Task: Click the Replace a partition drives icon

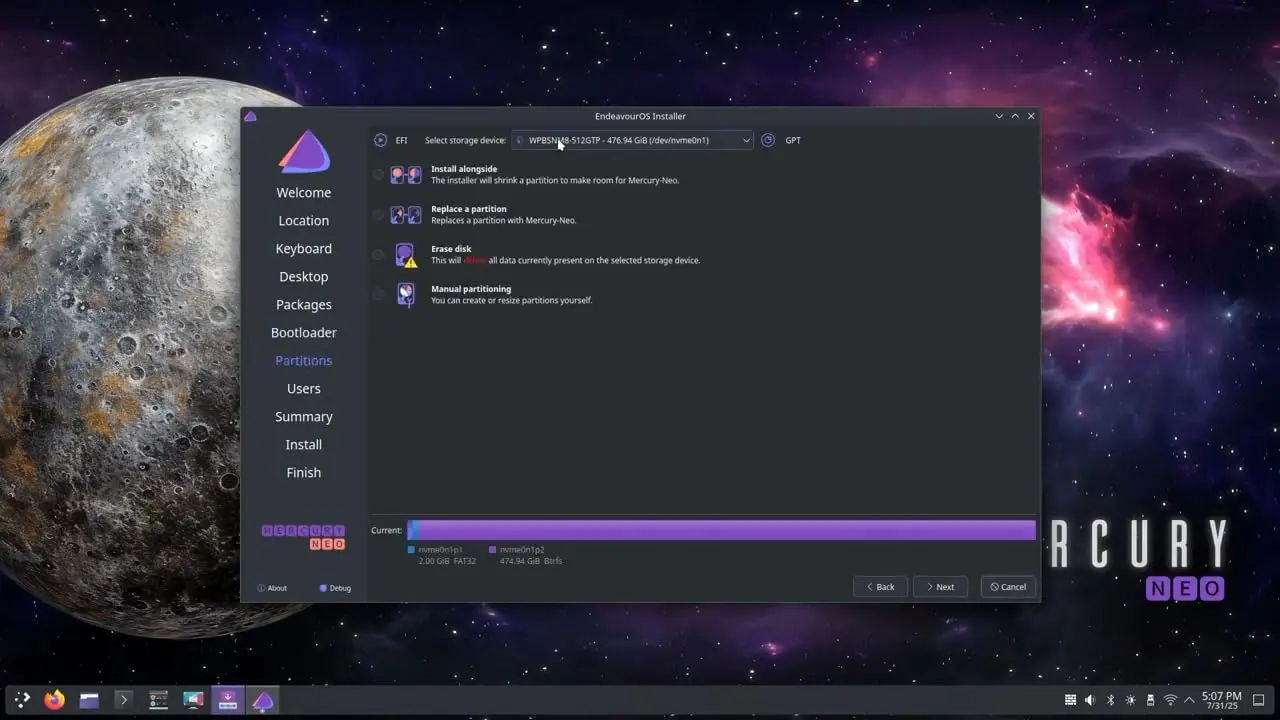Action: (405, 214)
